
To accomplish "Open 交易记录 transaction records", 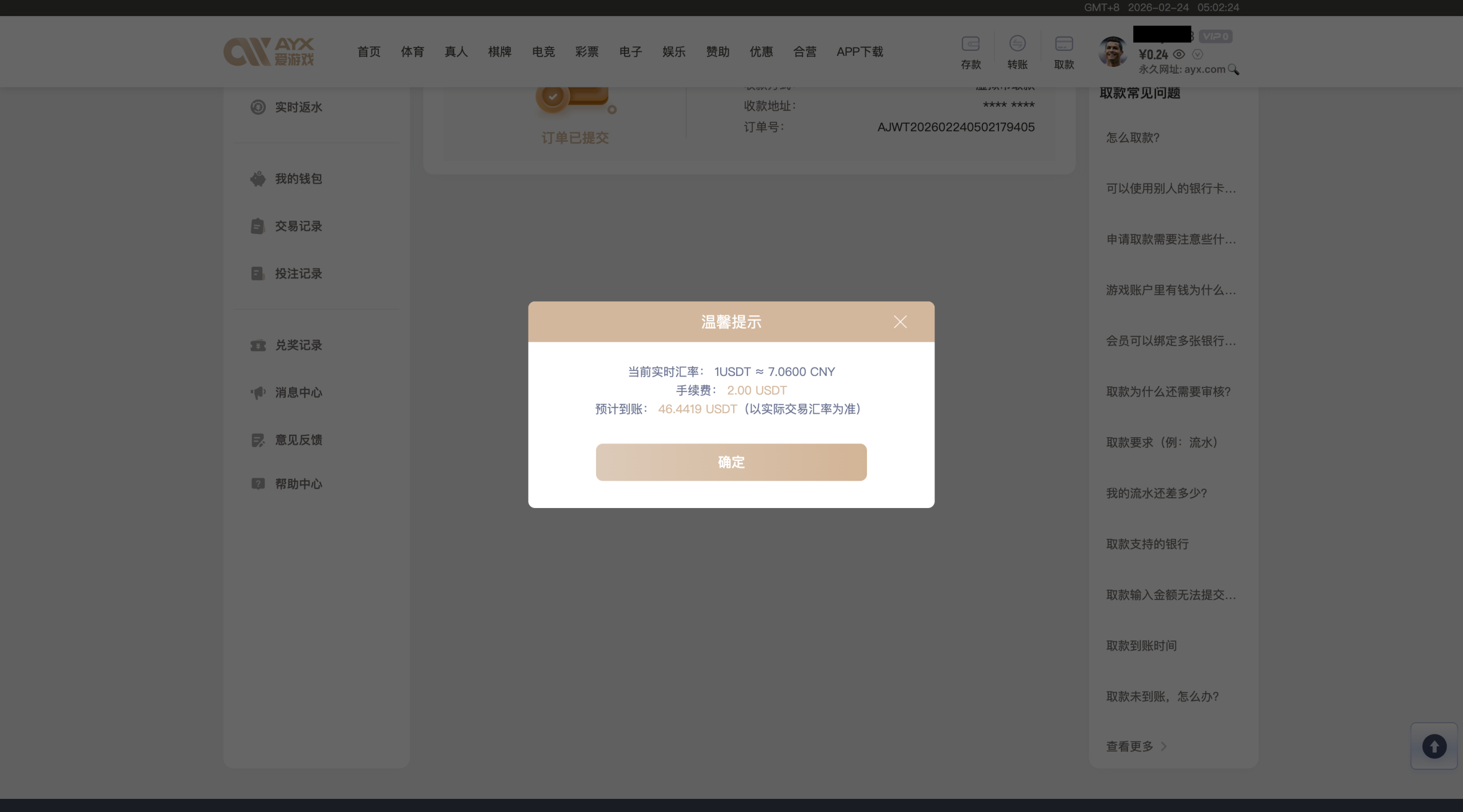I will pos(298,226).
